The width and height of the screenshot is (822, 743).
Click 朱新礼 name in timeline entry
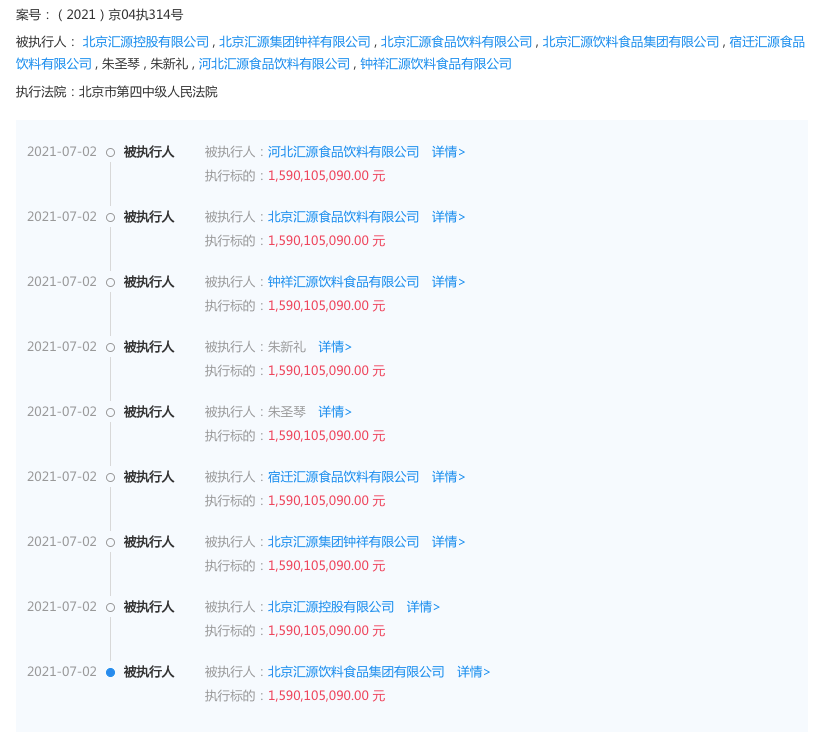(287, 347)
